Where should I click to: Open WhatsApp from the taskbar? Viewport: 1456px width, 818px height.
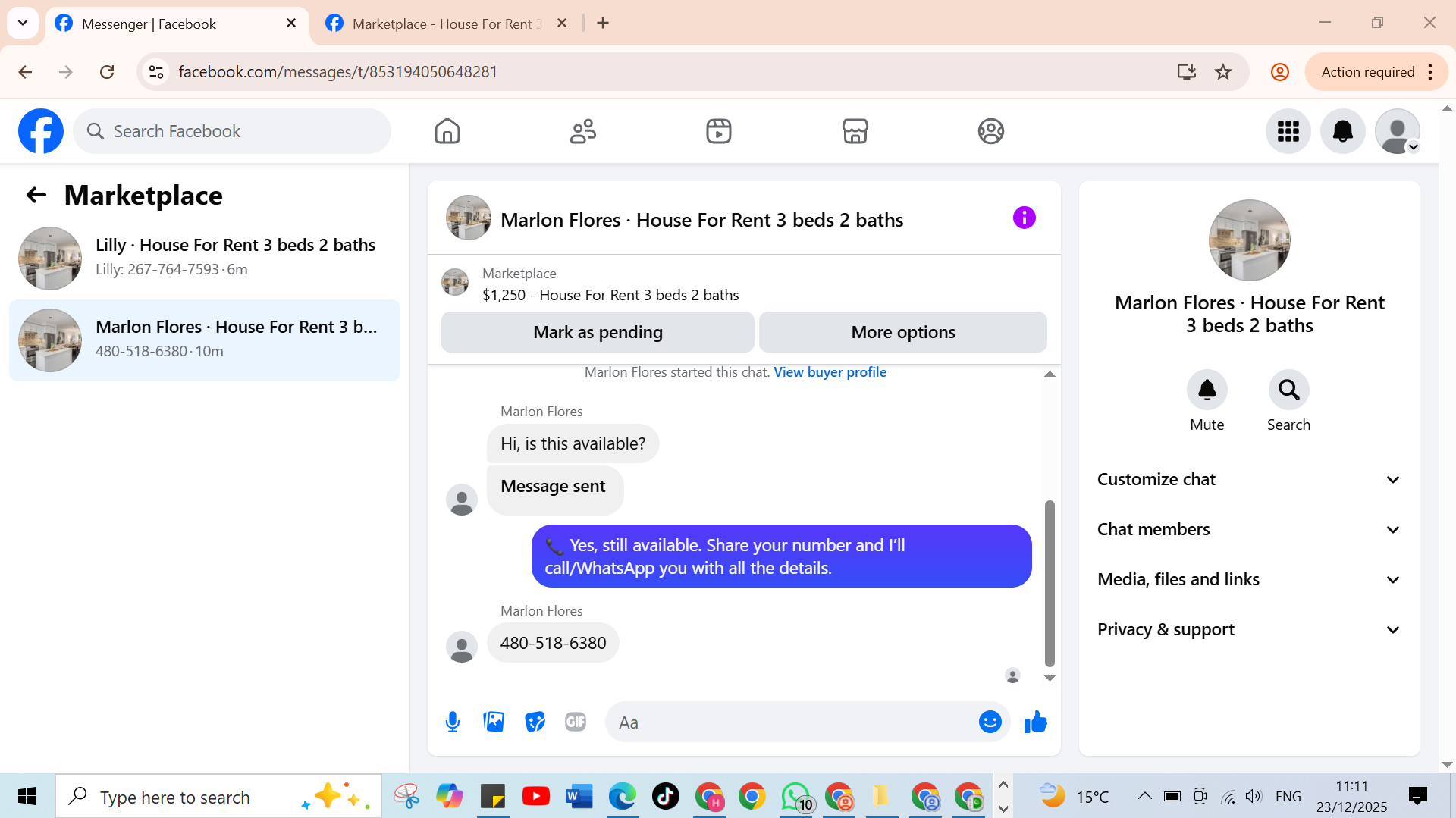point(796,797)
